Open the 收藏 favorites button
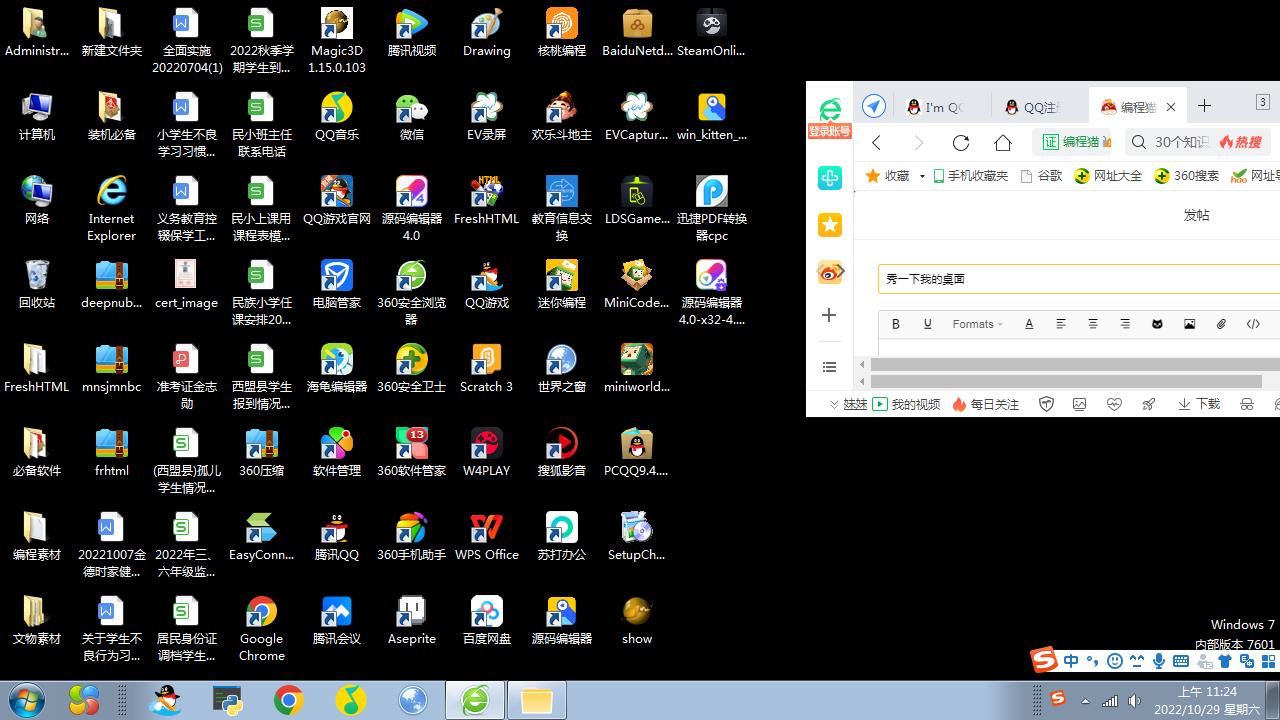 pos(888,176)
